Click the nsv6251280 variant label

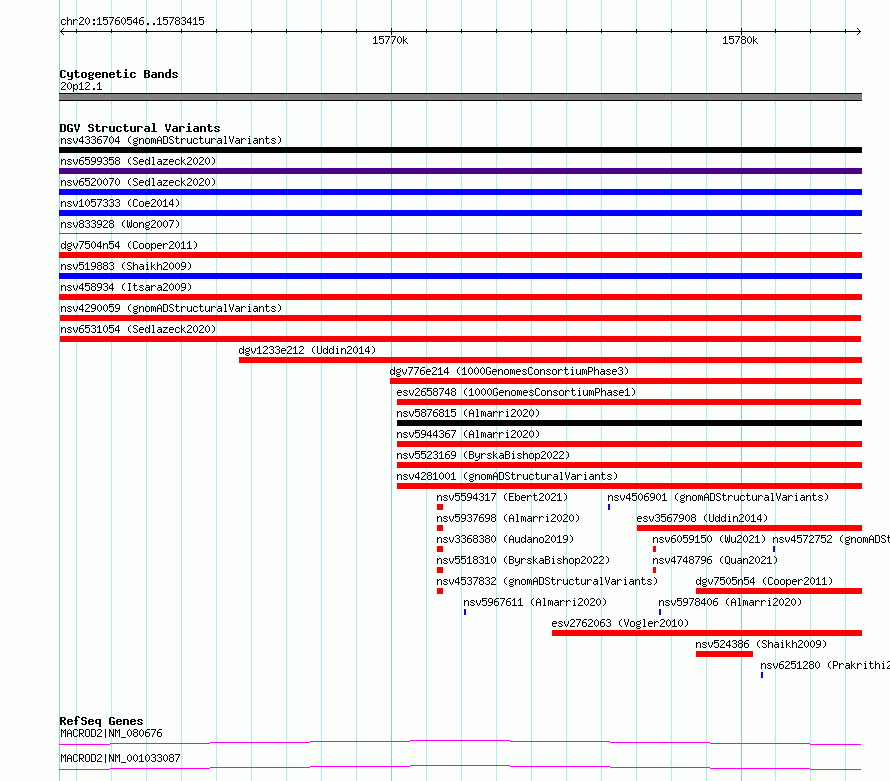coord(825,665)
